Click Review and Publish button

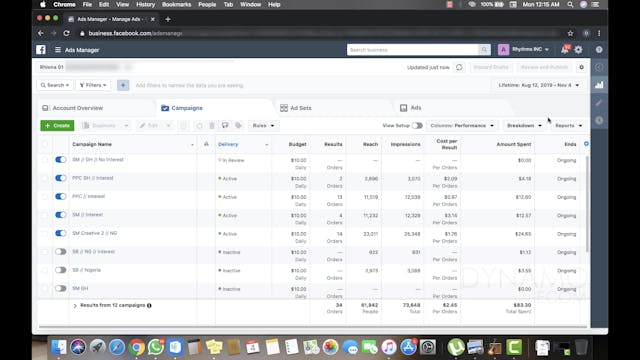[x=544, y=67]
